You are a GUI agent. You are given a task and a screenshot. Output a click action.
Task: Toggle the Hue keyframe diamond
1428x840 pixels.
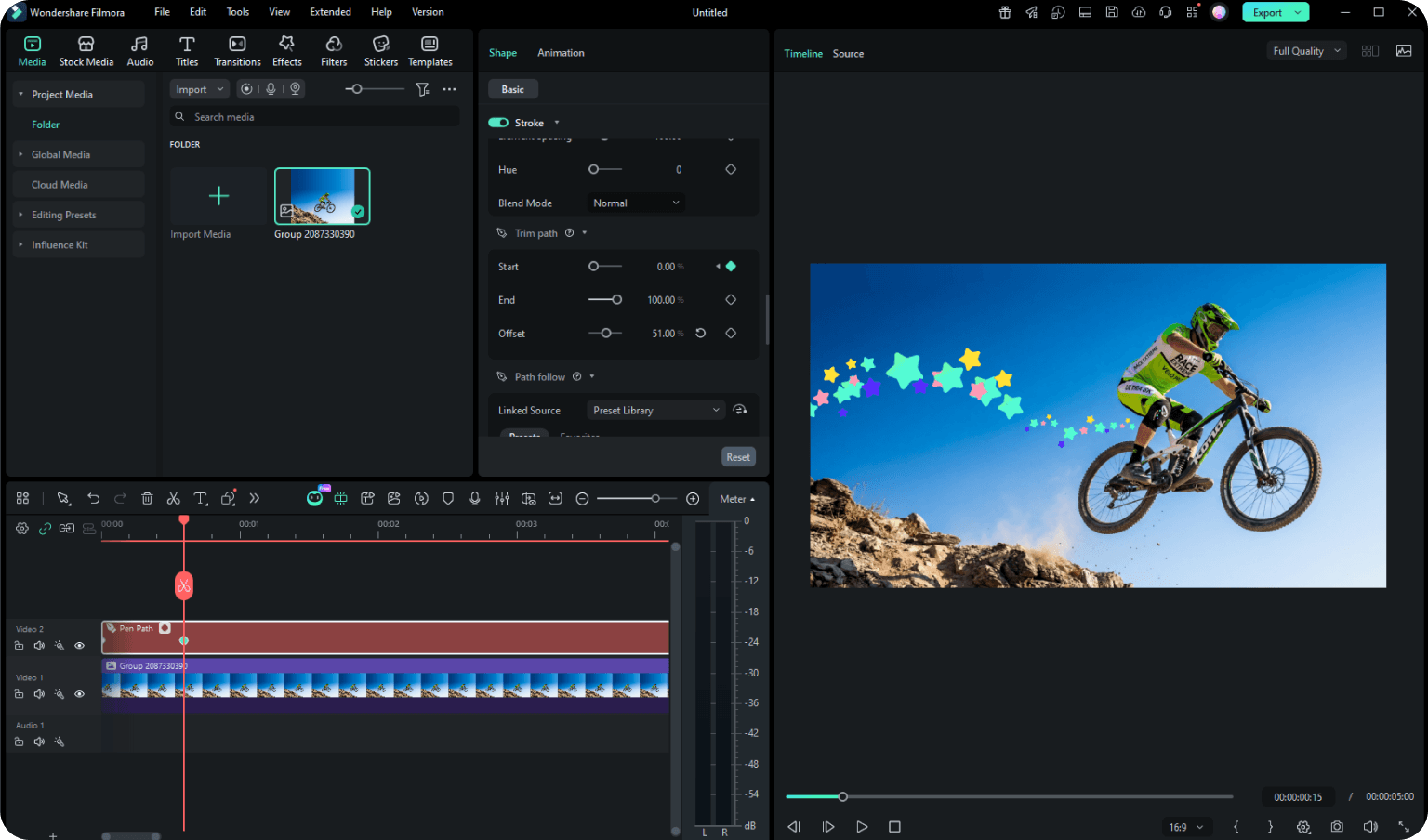pyautogui.click(x=731, y=169)
